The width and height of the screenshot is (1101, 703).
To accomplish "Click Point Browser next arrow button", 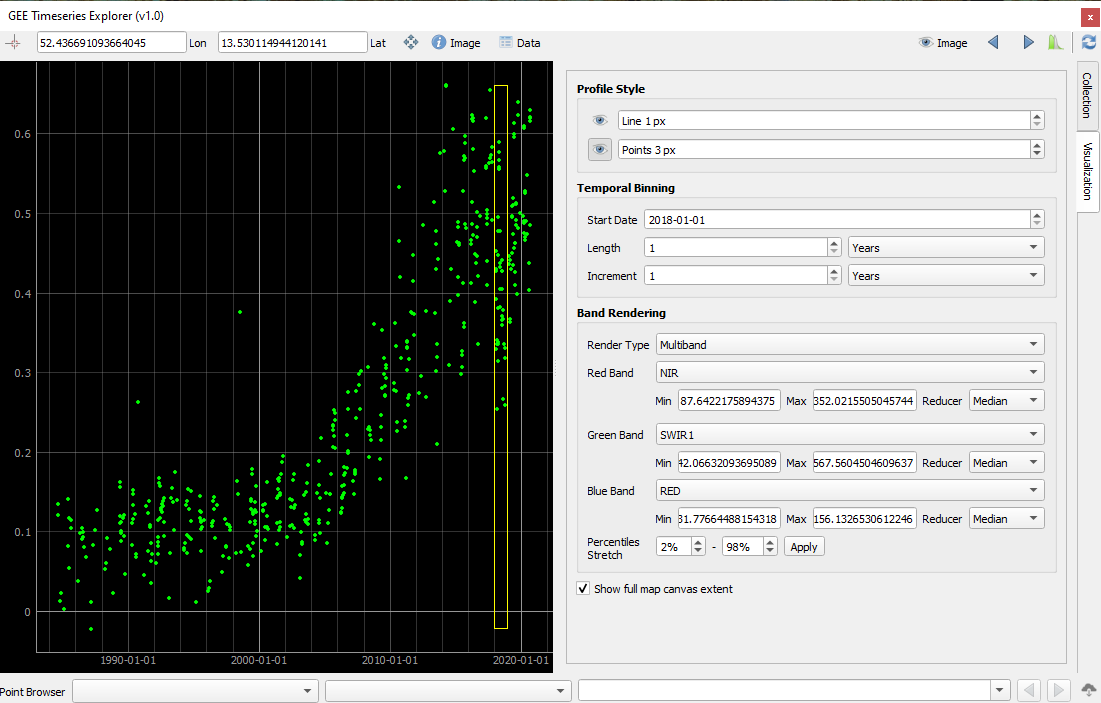I will (x=1058, y=690).
